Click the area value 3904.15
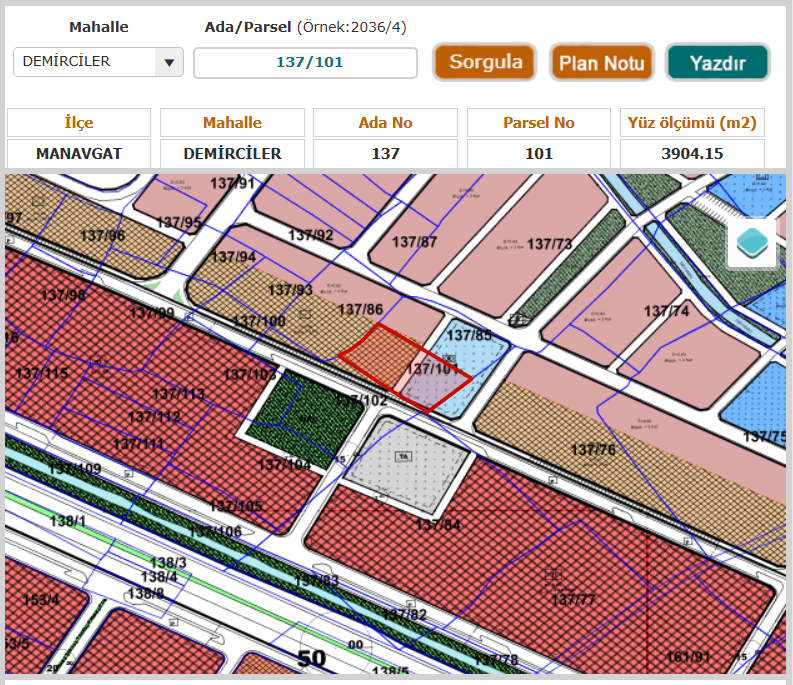793x685 pixels. click(x=692, y=153)
